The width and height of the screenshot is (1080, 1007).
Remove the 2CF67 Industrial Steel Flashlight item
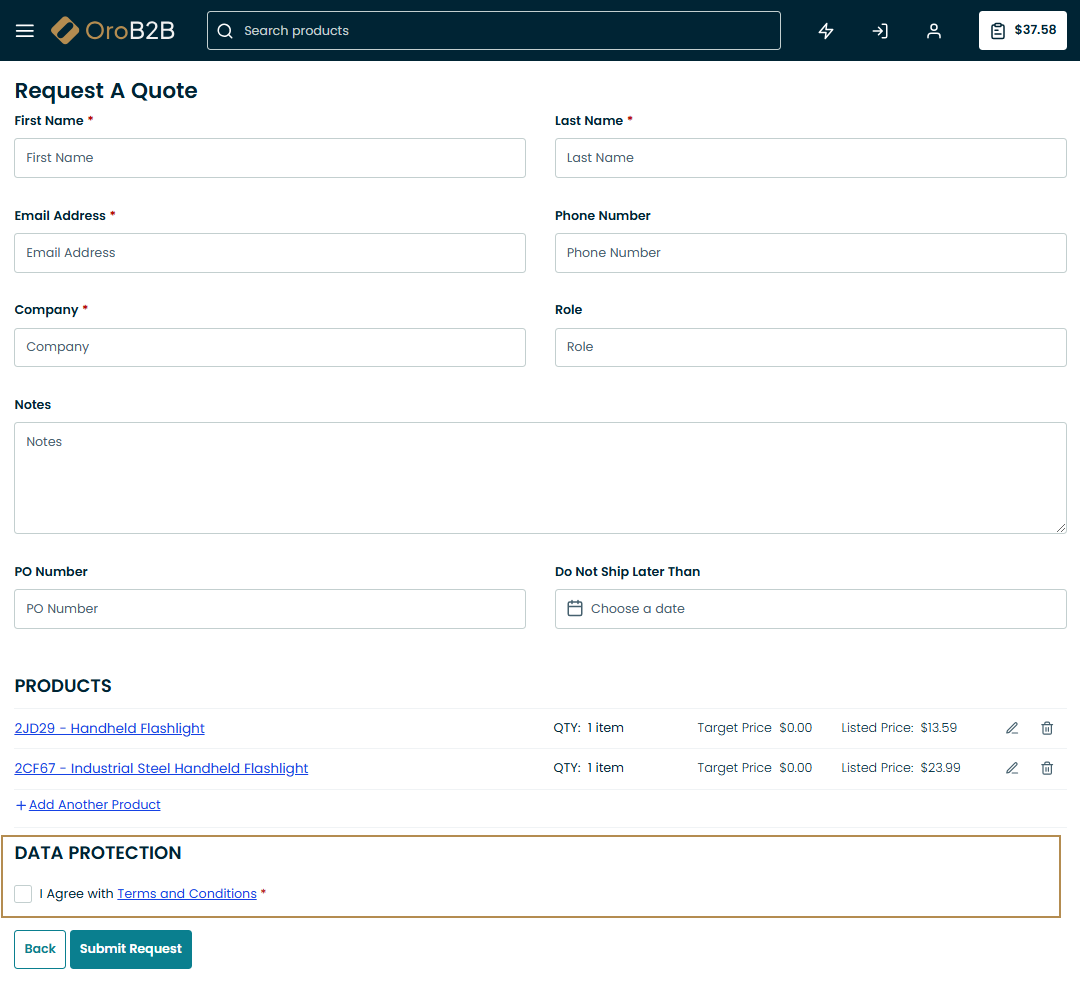[x=1047, y=768]
